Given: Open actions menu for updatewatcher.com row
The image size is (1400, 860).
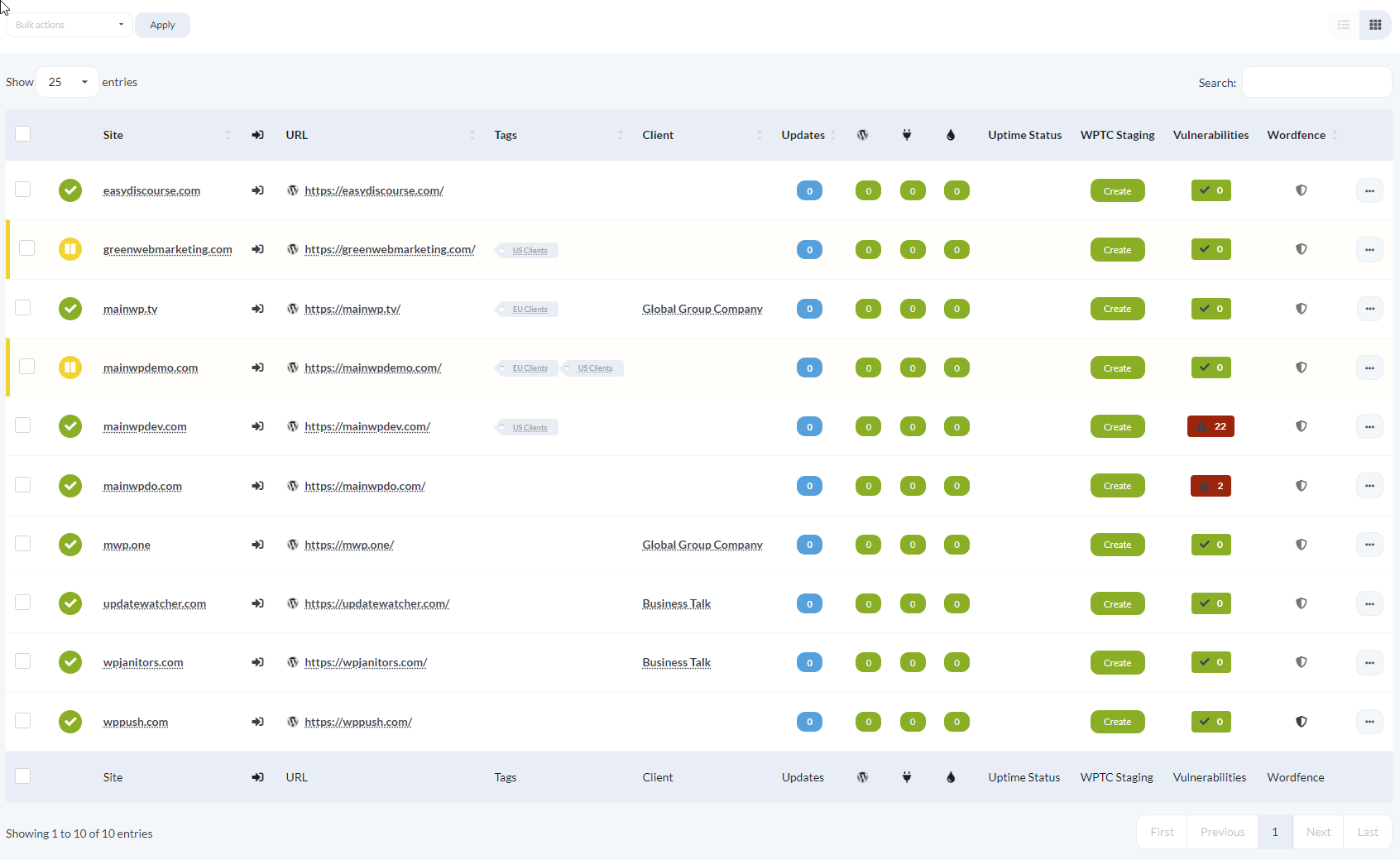Looking at the screenshot, I should pos(1369,603).
